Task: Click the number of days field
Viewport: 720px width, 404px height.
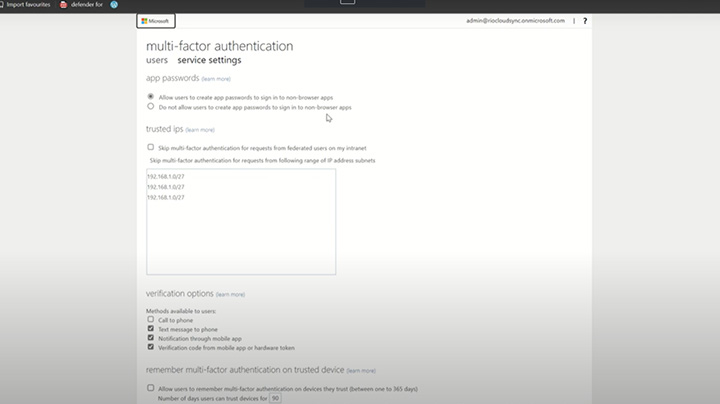Action: [275, 397]
